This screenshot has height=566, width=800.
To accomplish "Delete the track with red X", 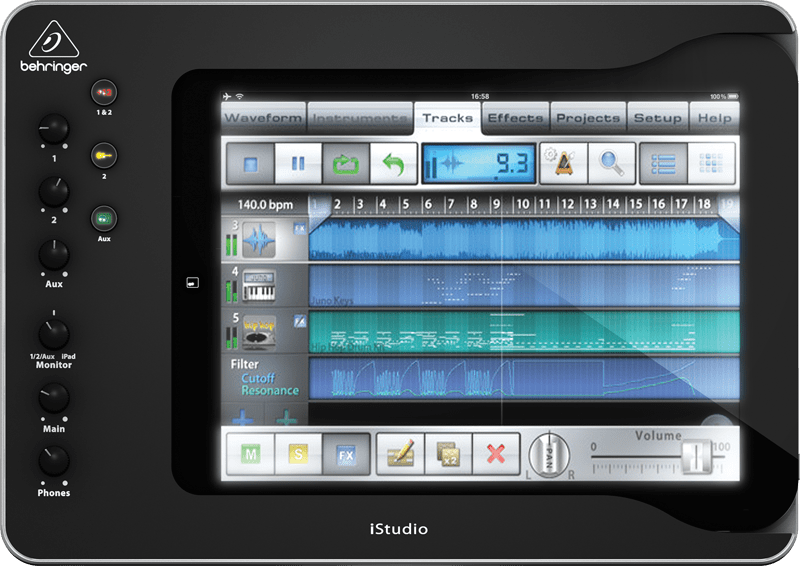I will point(495,454).
